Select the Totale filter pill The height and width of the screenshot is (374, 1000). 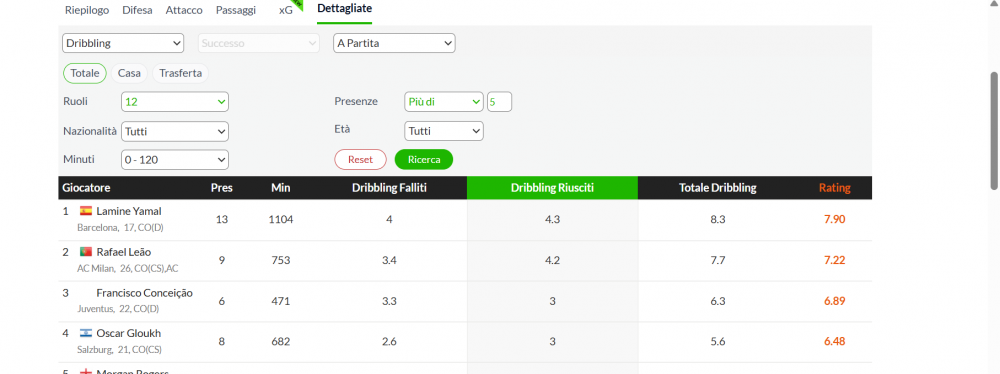click(x=85, y=73)
